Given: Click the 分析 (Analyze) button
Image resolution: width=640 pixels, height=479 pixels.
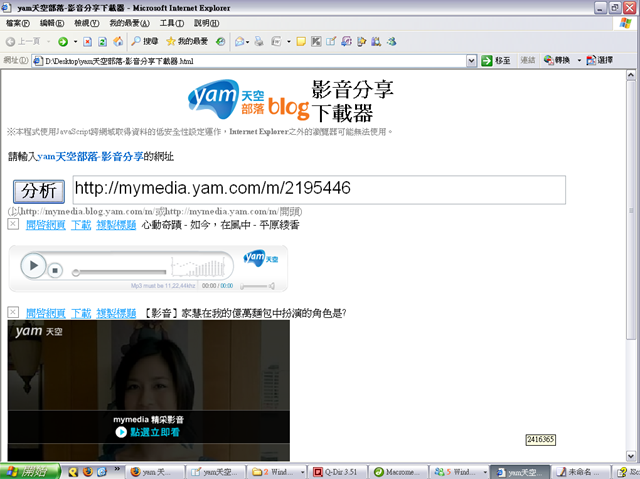Looking at the screenshot, I should click(x=39, y=191).
